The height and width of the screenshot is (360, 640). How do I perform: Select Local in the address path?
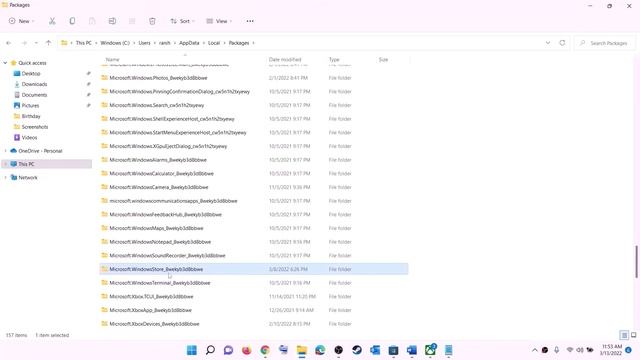coord(214,43)
